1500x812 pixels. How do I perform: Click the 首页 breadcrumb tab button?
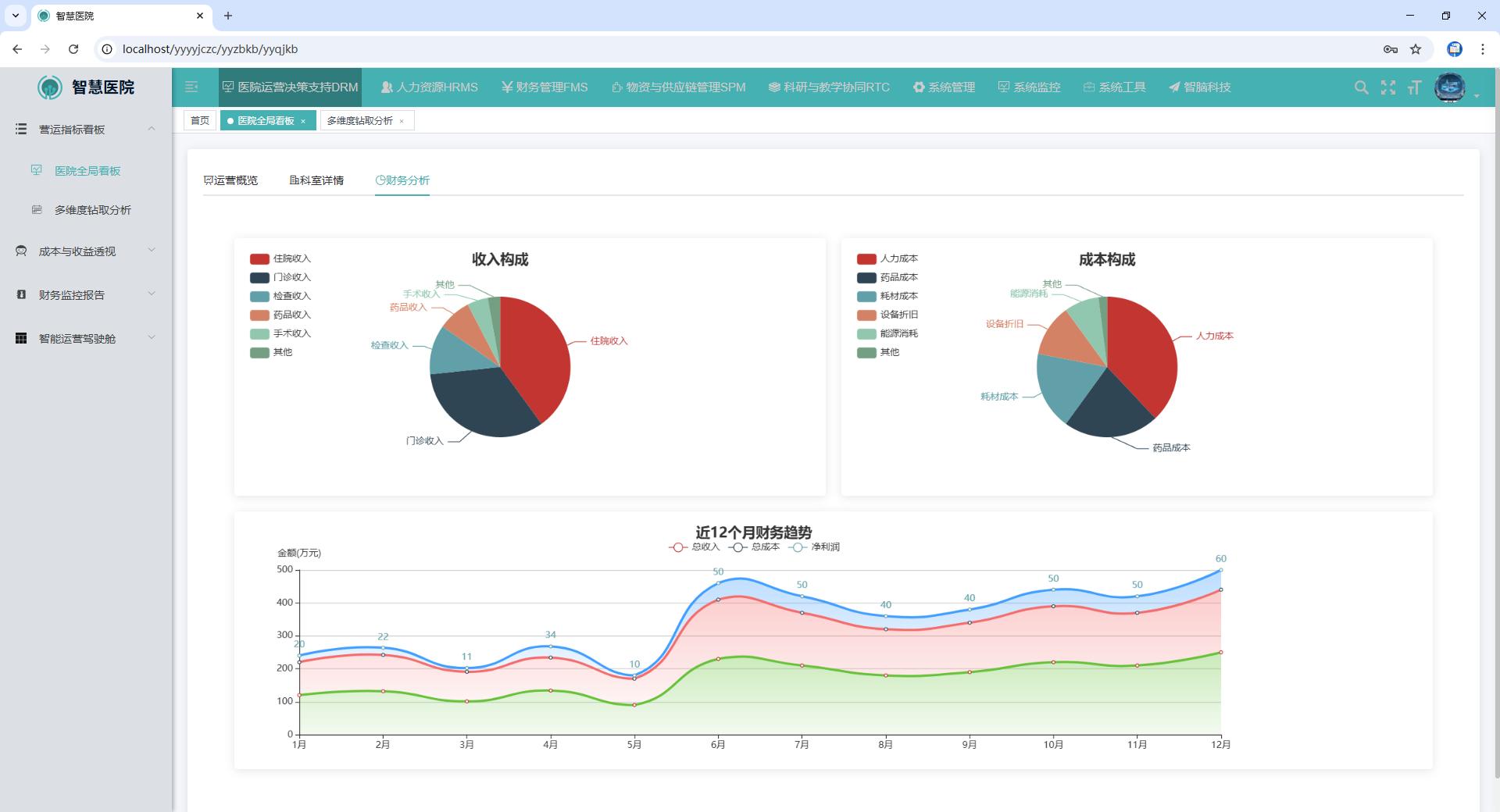click(x=200, y=120)
